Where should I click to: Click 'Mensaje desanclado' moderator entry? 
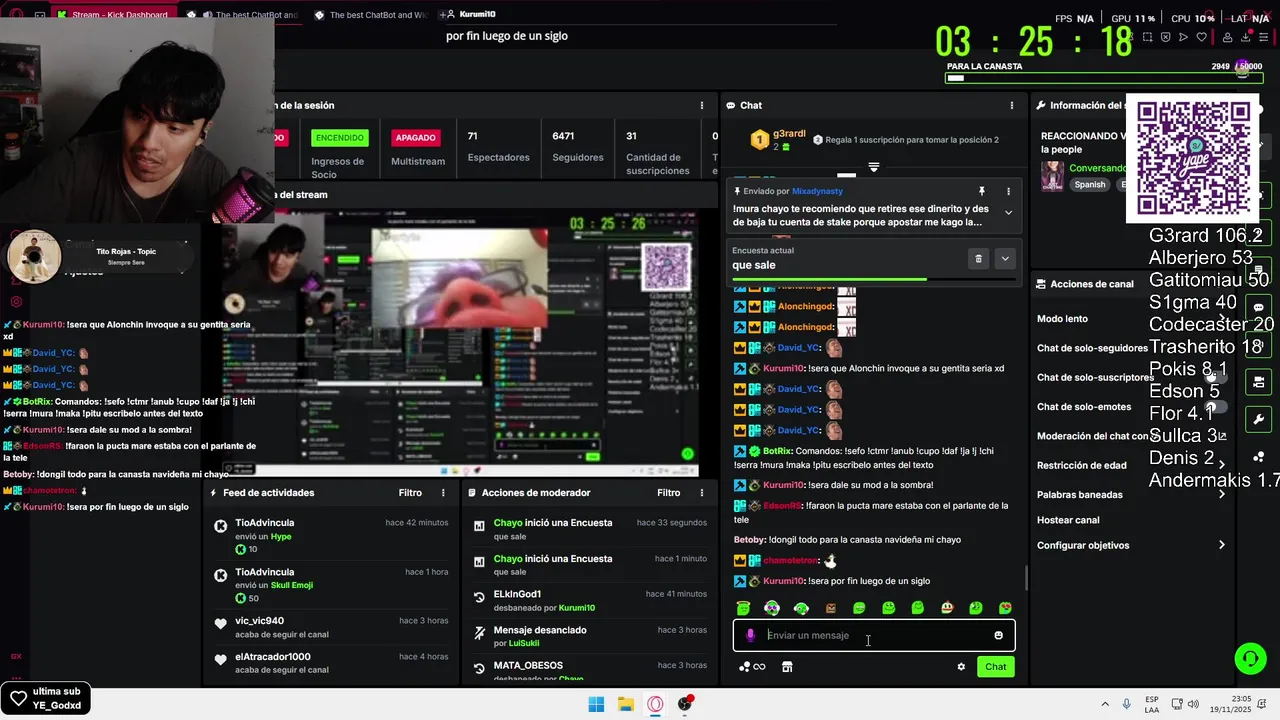[x=588, y=636]
